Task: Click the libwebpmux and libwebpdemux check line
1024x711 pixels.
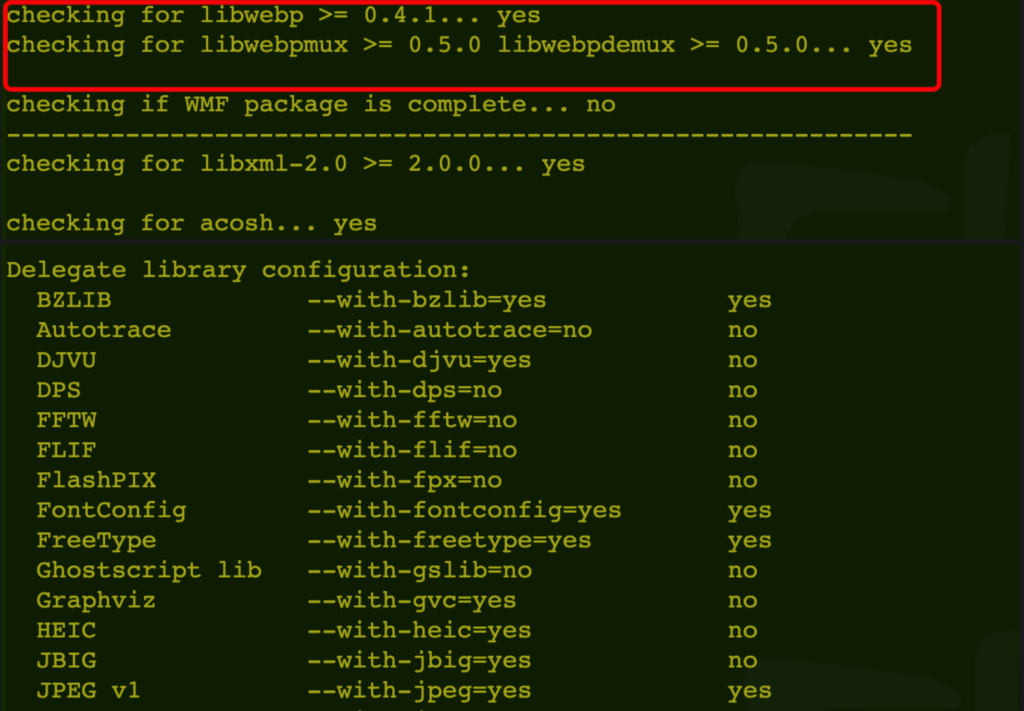Action: pyautogui.click(x=459, y=45)
